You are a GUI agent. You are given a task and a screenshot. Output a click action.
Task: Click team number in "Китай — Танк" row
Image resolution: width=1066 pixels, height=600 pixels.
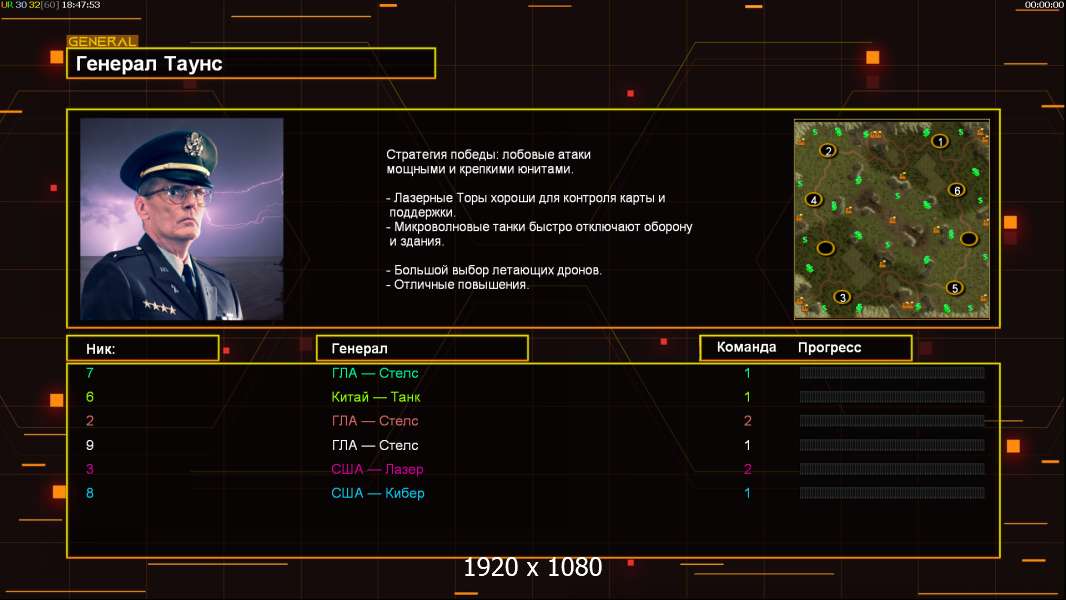tap(747, 397)
